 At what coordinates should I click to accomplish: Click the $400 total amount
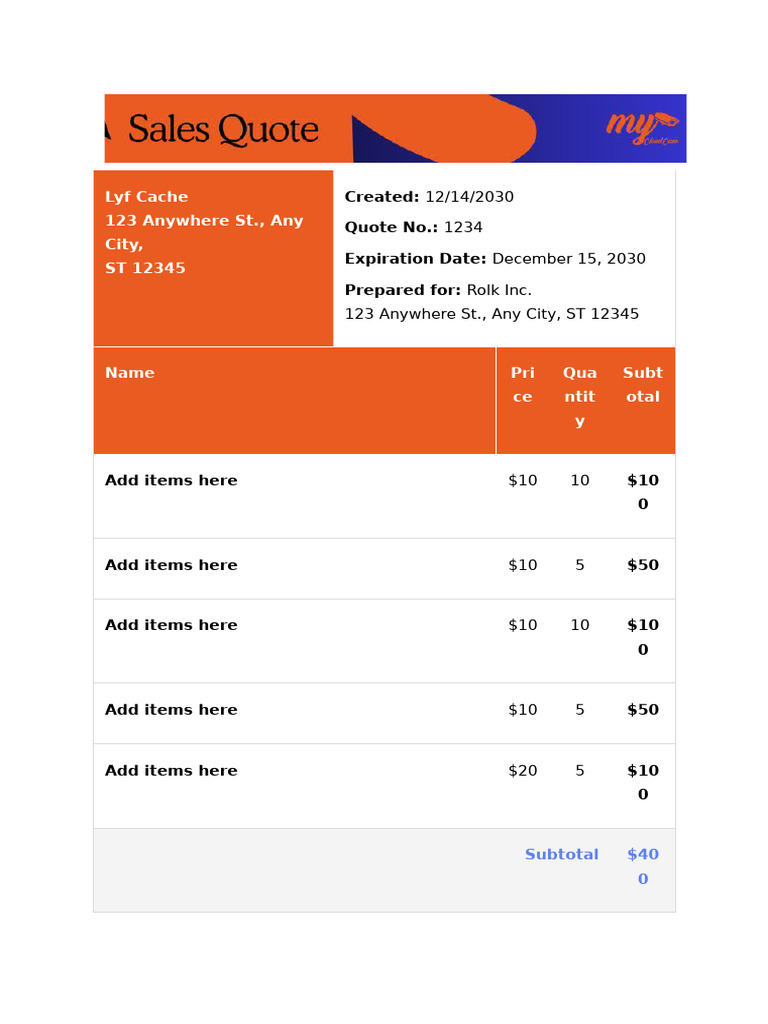643,867
